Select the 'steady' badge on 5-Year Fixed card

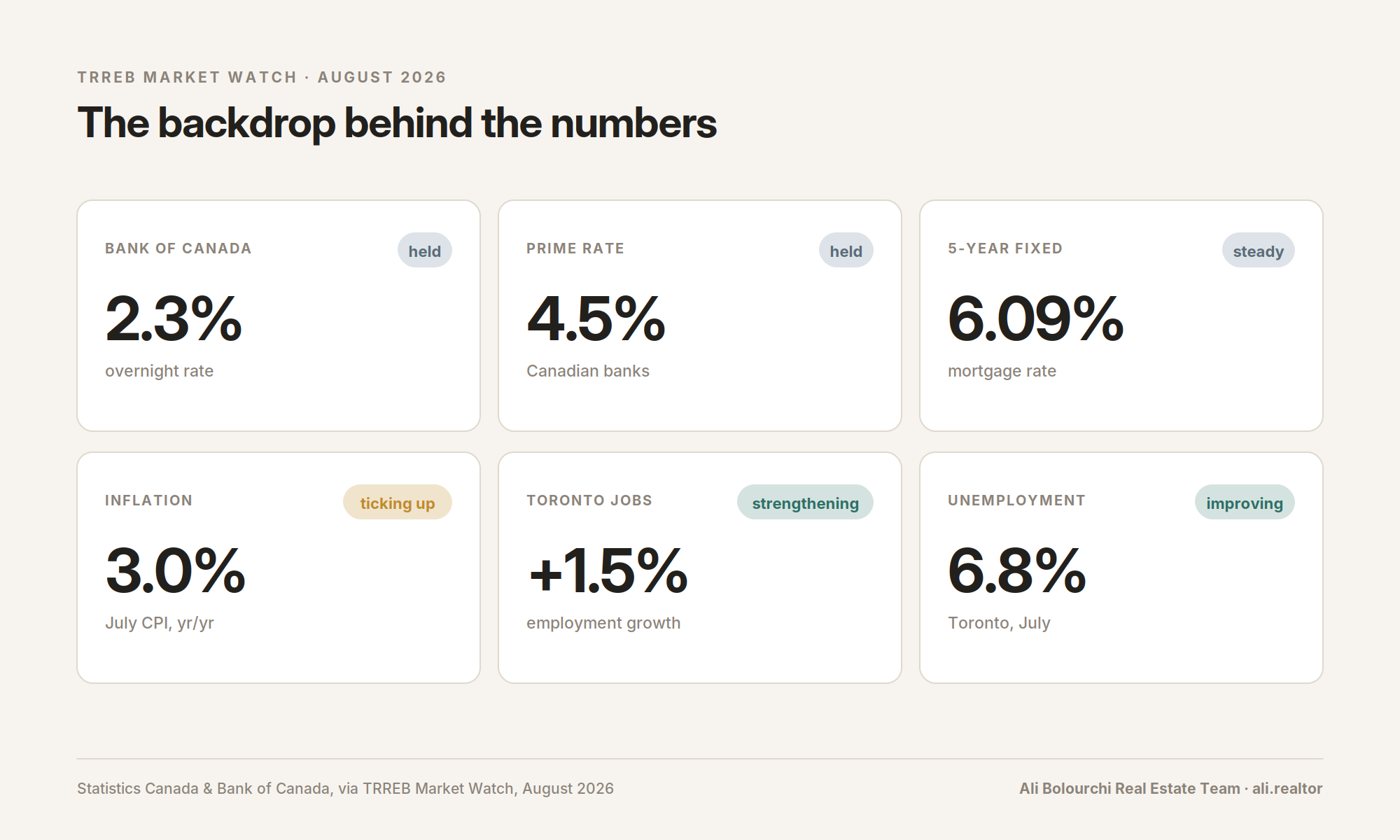click(1259, 251)
